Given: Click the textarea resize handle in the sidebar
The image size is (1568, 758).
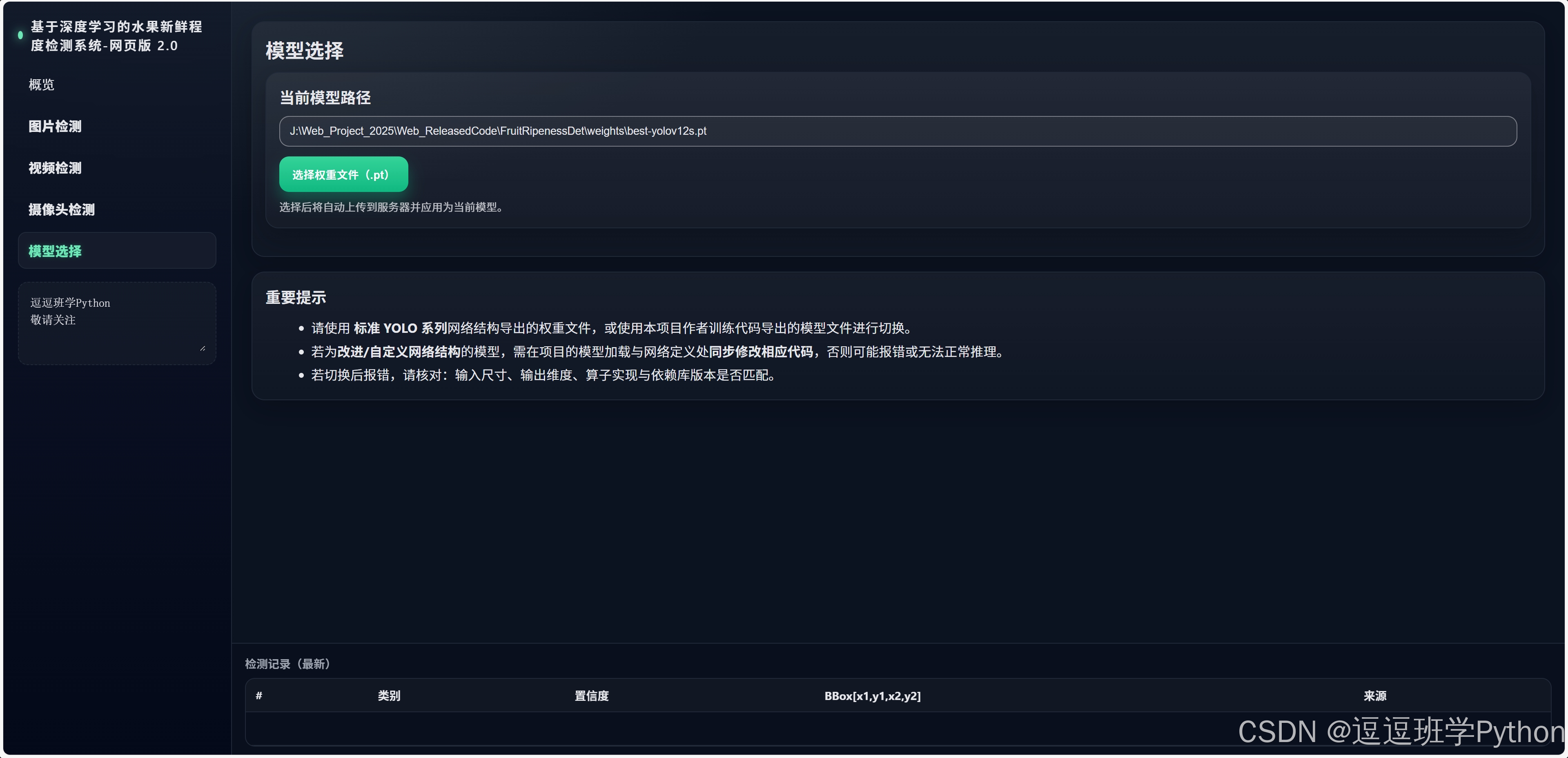Looking at the screenshot, I should point(203,348).
